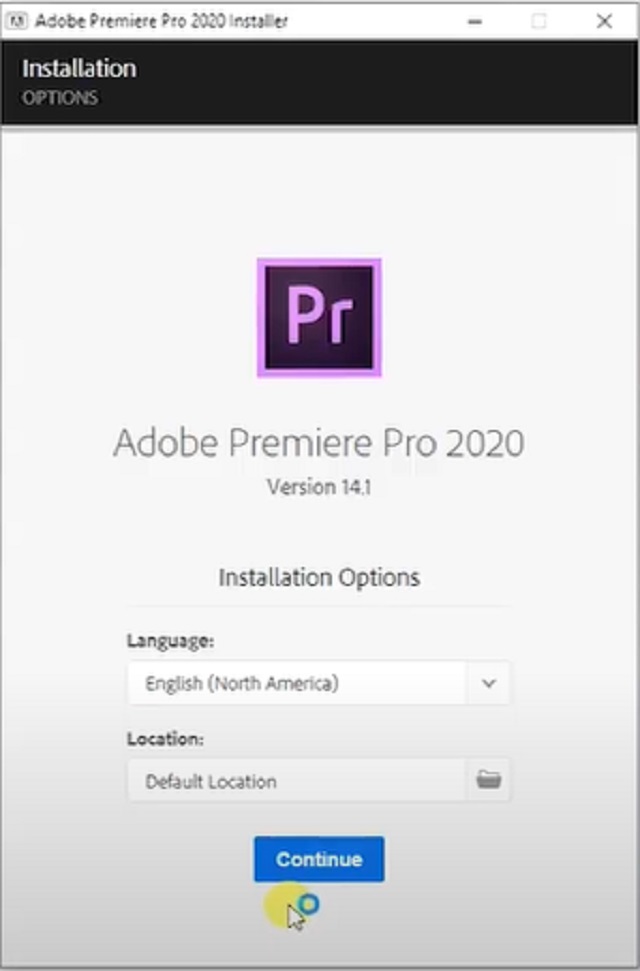Click Continue to proceed with installation

coord(318,858)
